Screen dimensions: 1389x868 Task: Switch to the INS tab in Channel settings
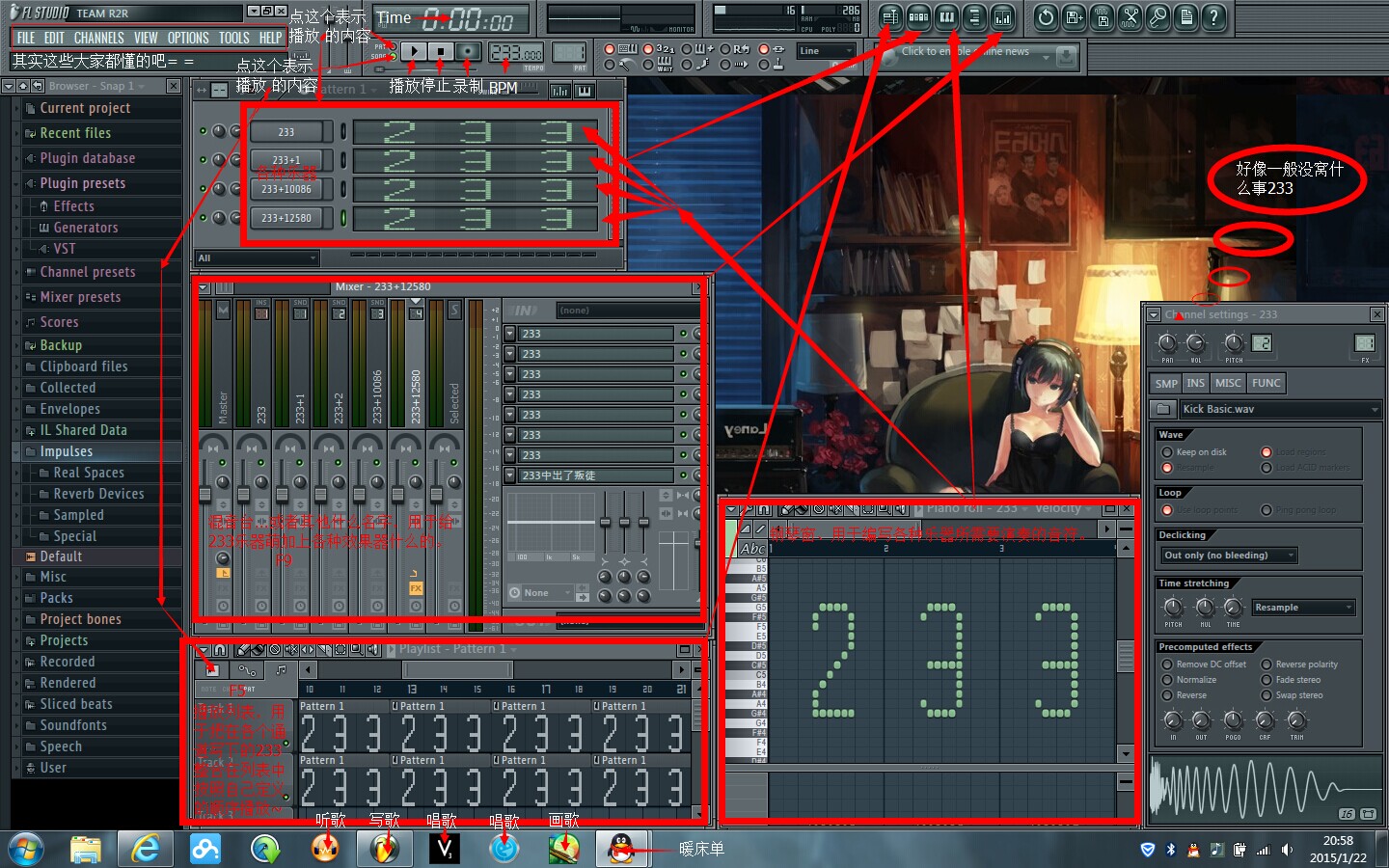[x=1195, y=383]
